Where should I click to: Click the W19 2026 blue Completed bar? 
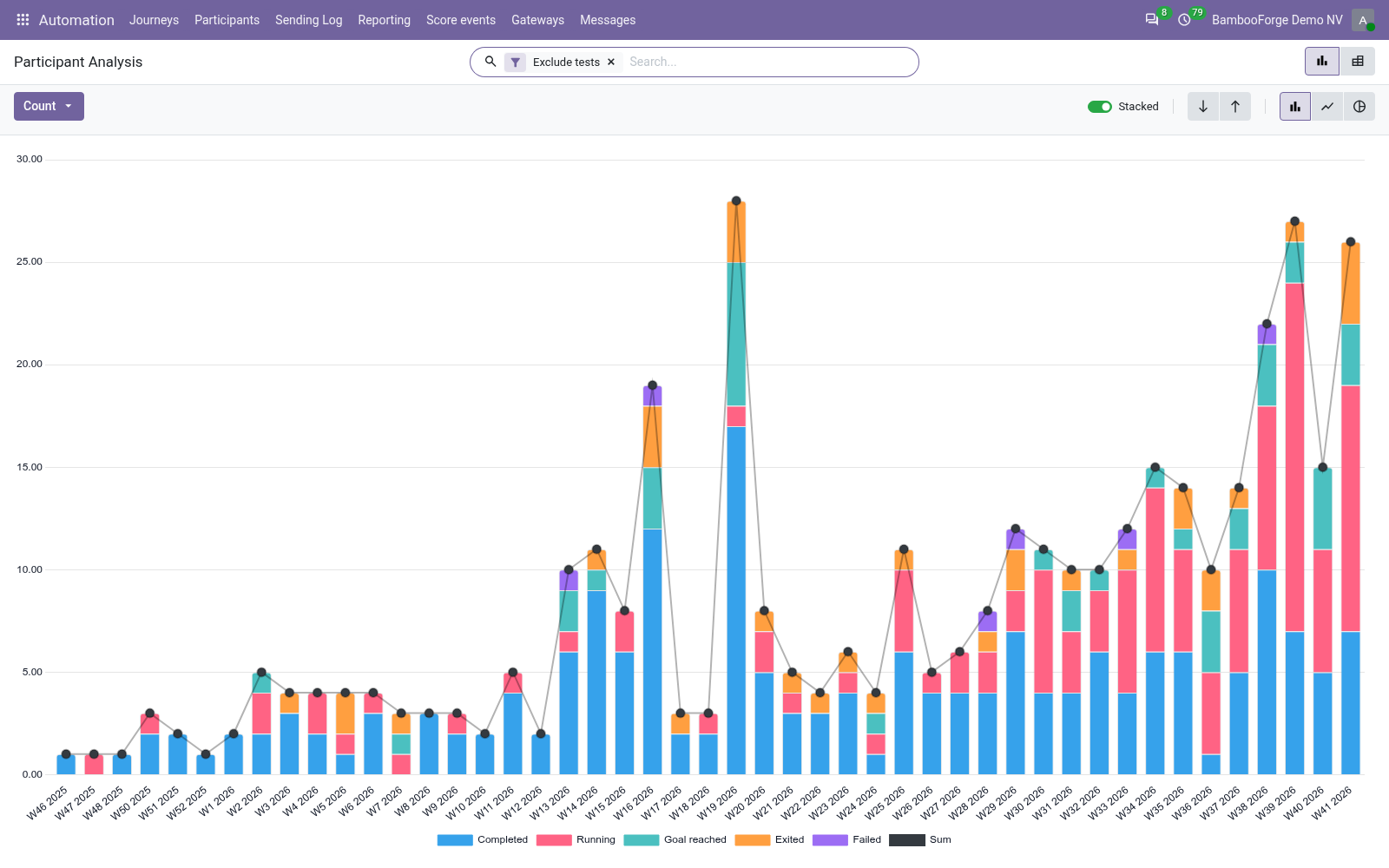pyautogui.click(x=736, y=600)
